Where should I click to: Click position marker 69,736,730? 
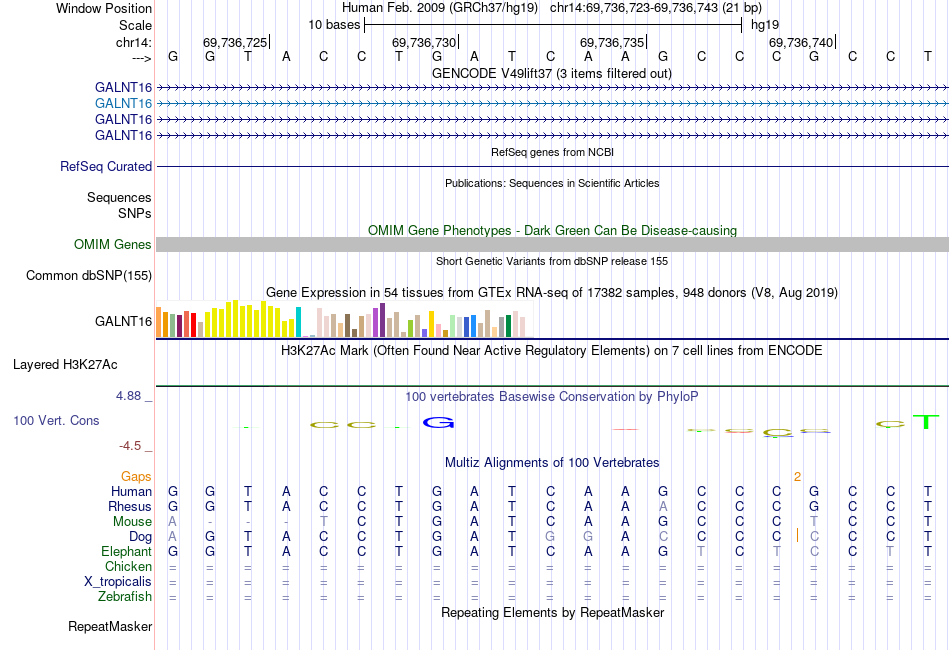coord(424,42)
